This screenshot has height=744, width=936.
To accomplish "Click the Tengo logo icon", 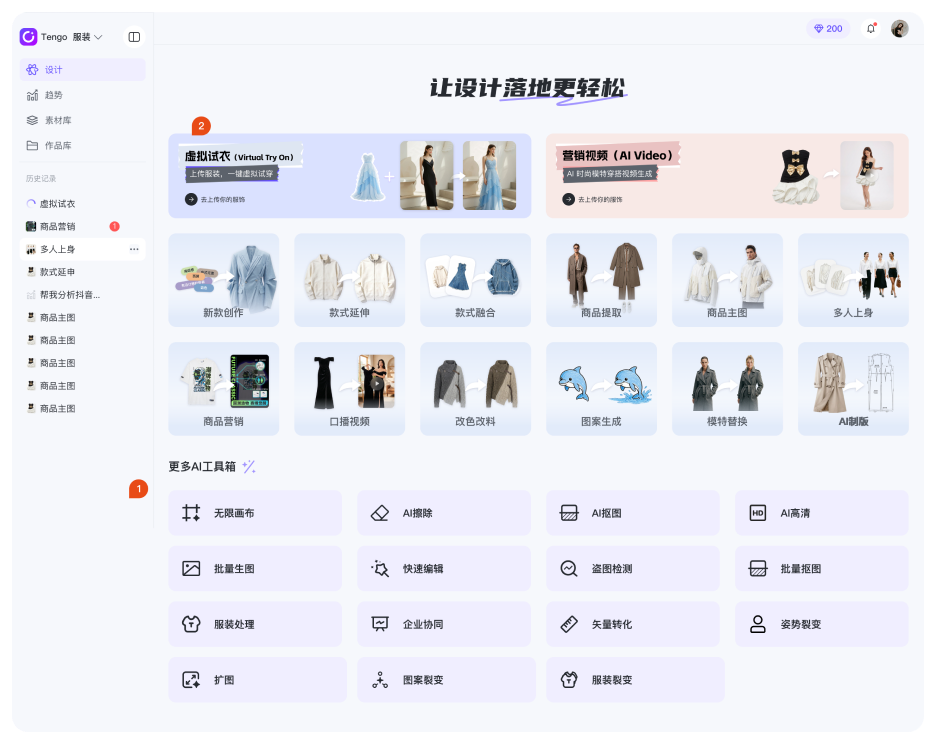I will 28,37.
